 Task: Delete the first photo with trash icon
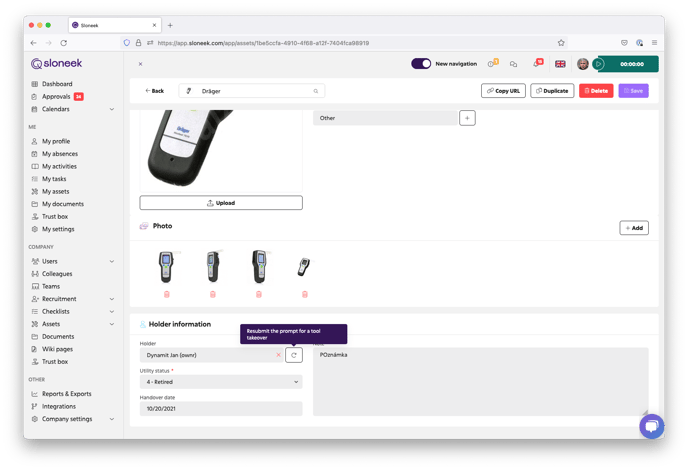(x=167, y=294)
